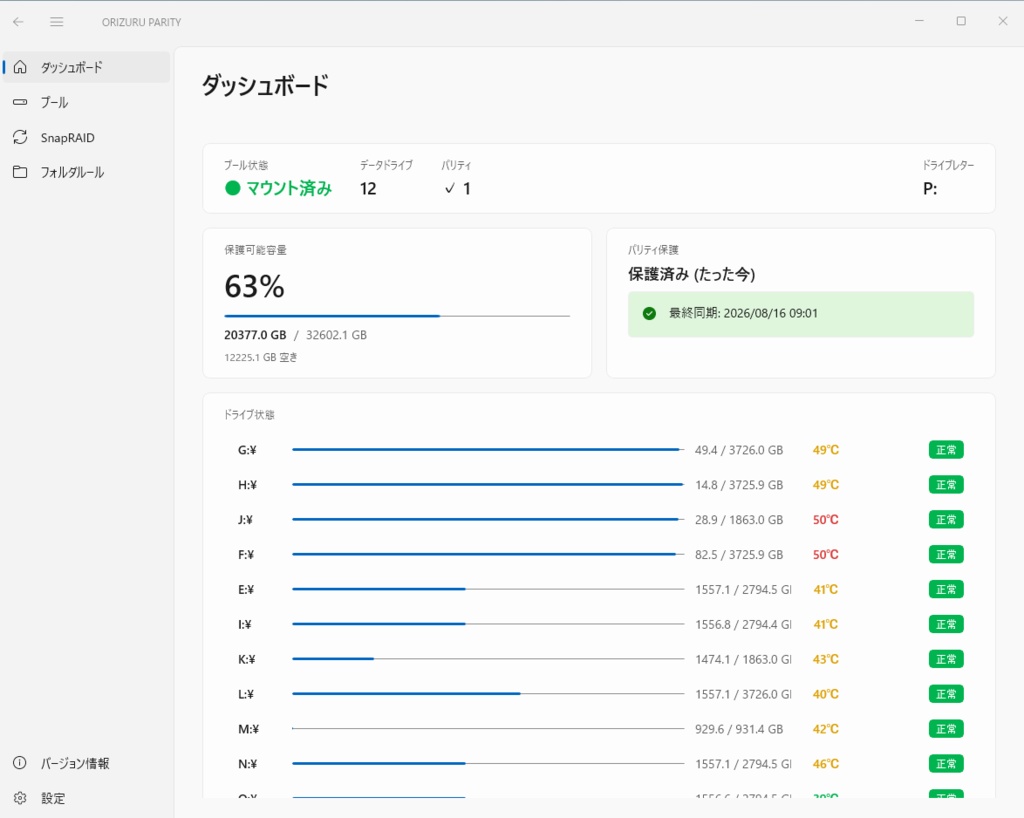The height and width of the screenshot is (818, 1024).
Task: Click the マウント済み status text
Action: point(289,189)
